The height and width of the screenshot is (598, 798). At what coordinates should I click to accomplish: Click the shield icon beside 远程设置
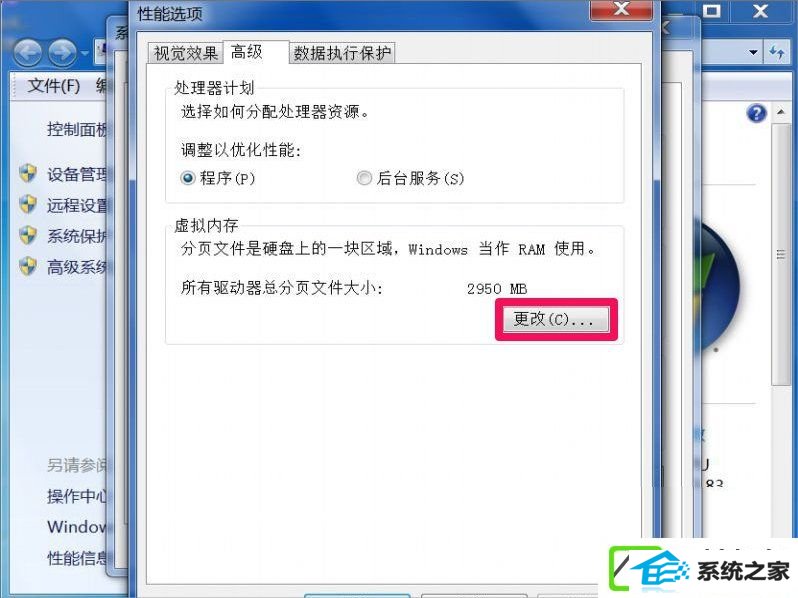[x=28, y=204]
